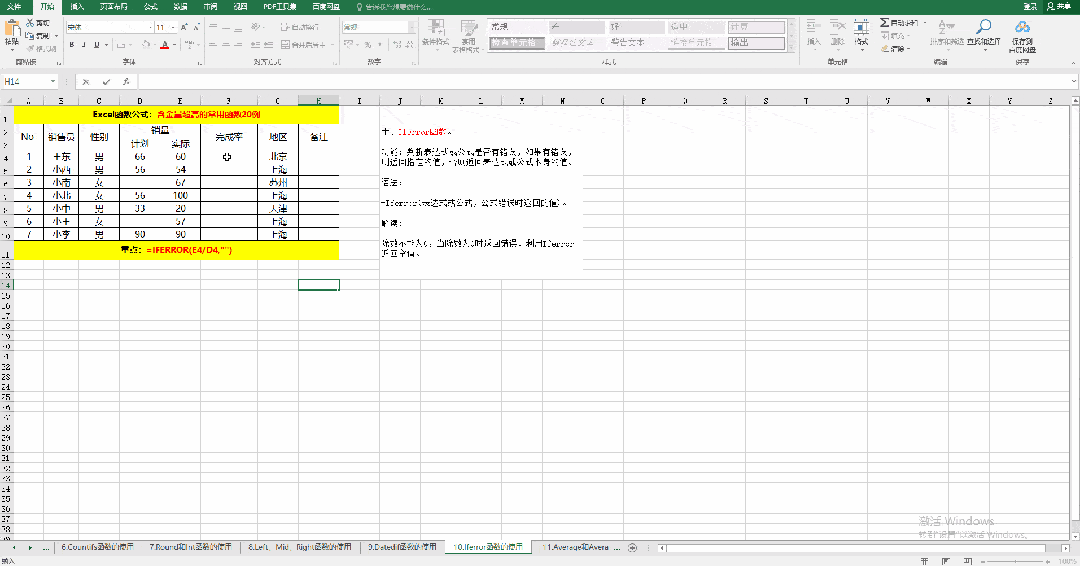The height and width of the screenshot is (566, 1080).
Task: Expand the cell styles gallery
Action: pyautogui.click(x=791, y=47)
